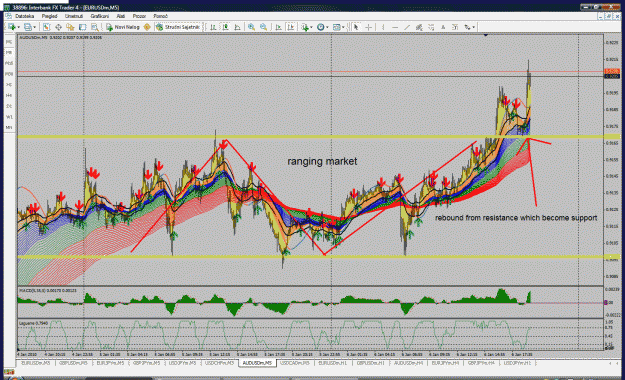Toggle chart auto scroll icon

[279, 27]
